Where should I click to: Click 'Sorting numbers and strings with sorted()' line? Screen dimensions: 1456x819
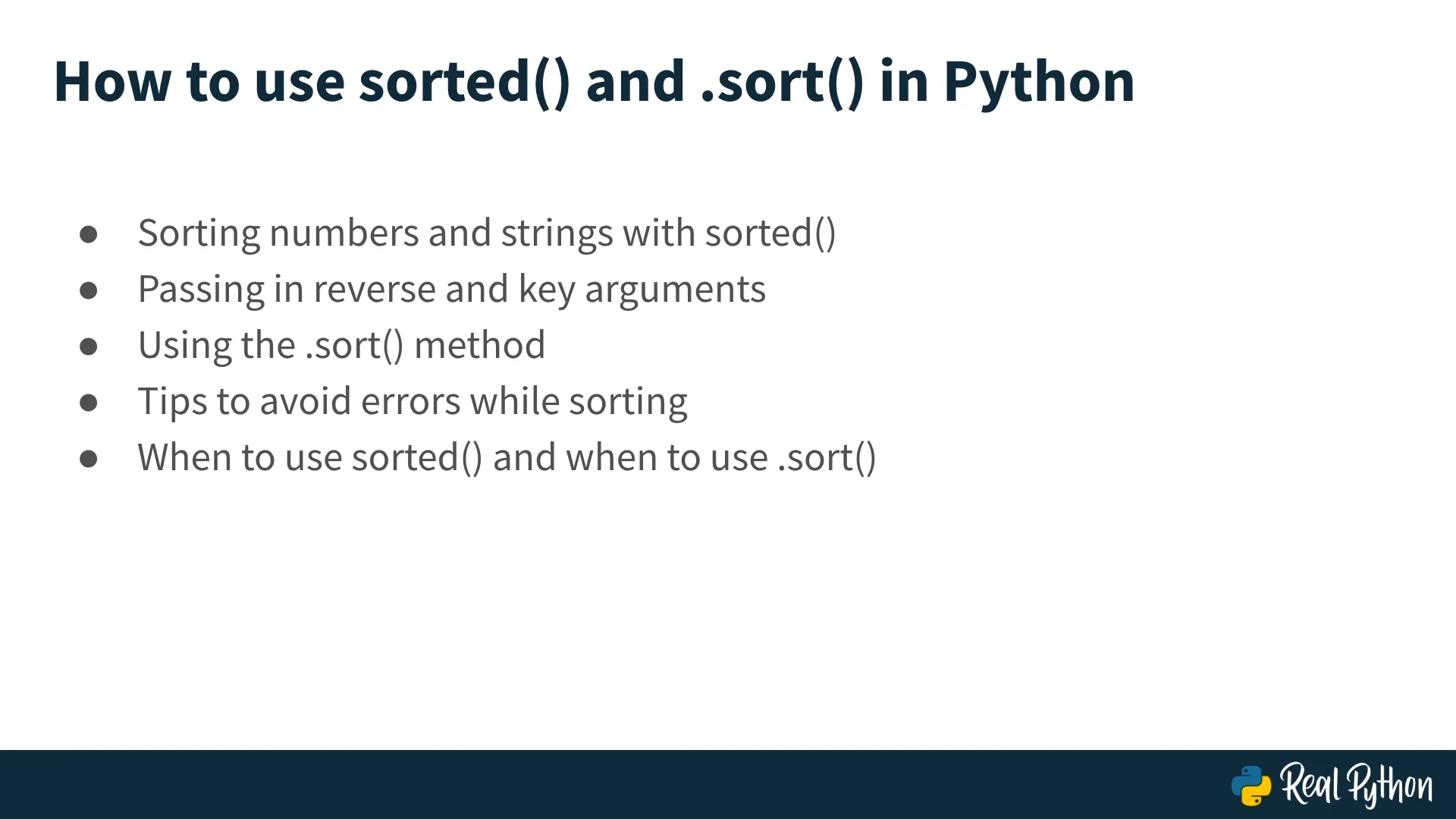(x=487, y=234)
